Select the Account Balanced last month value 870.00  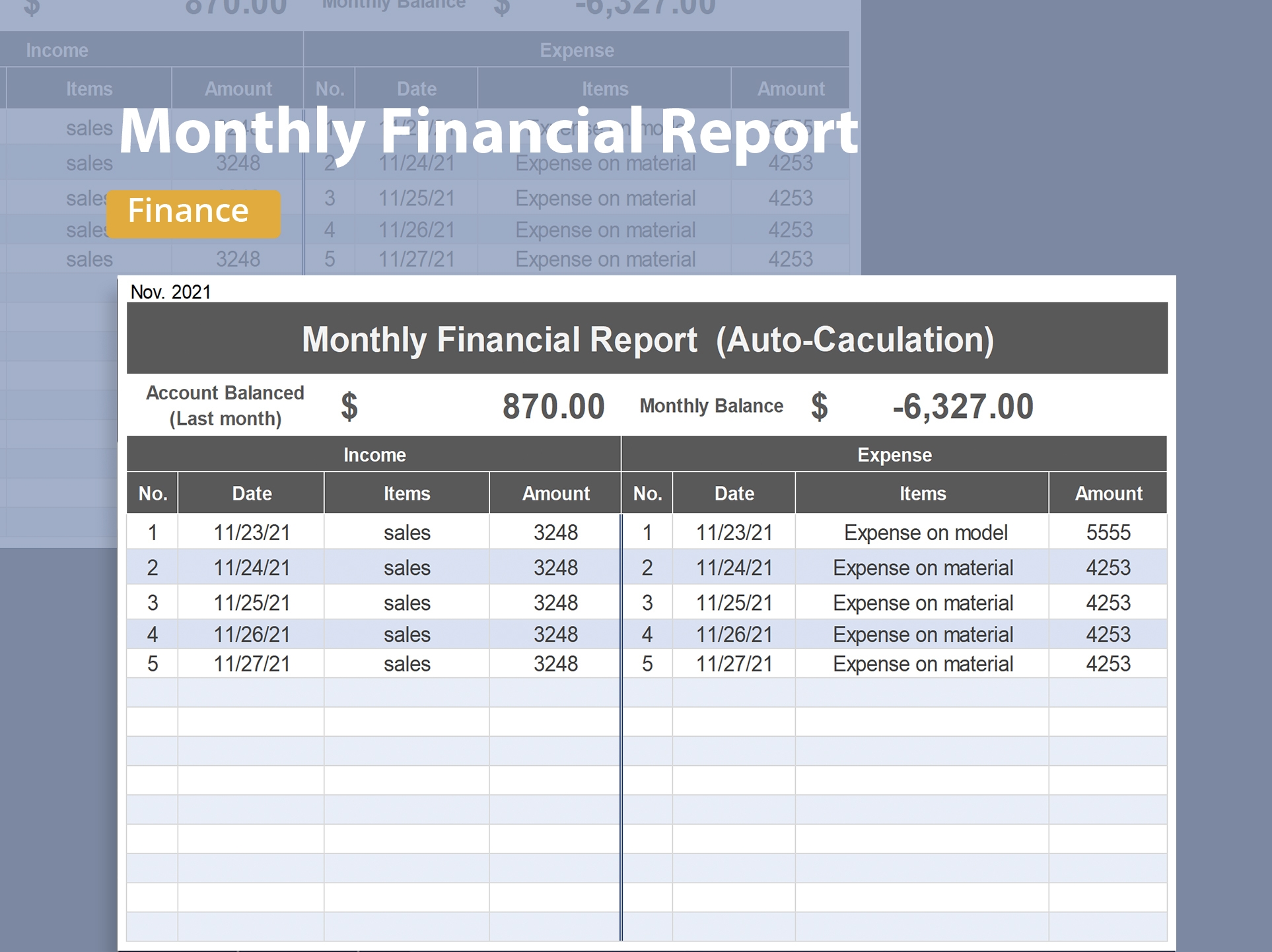click(x=552, y=405)
